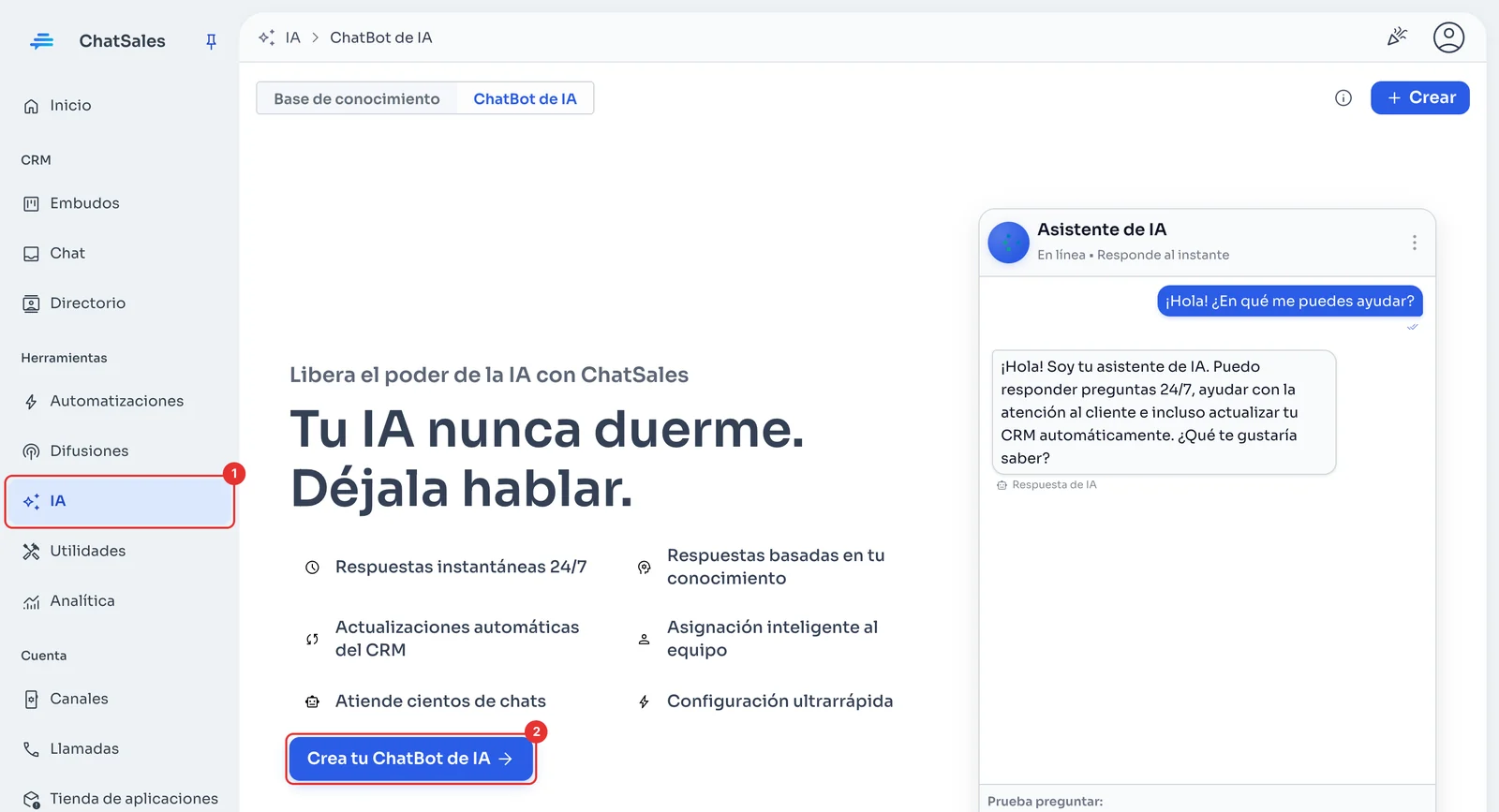
Task: Open the user profile avatar icon
Action: (1448, 37)
